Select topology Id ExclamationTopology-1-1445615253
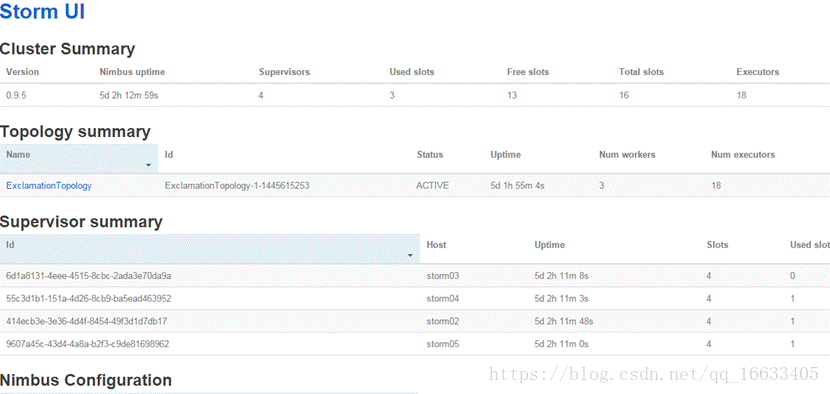The height and width of the screenshot is (394, 830). 237,186
